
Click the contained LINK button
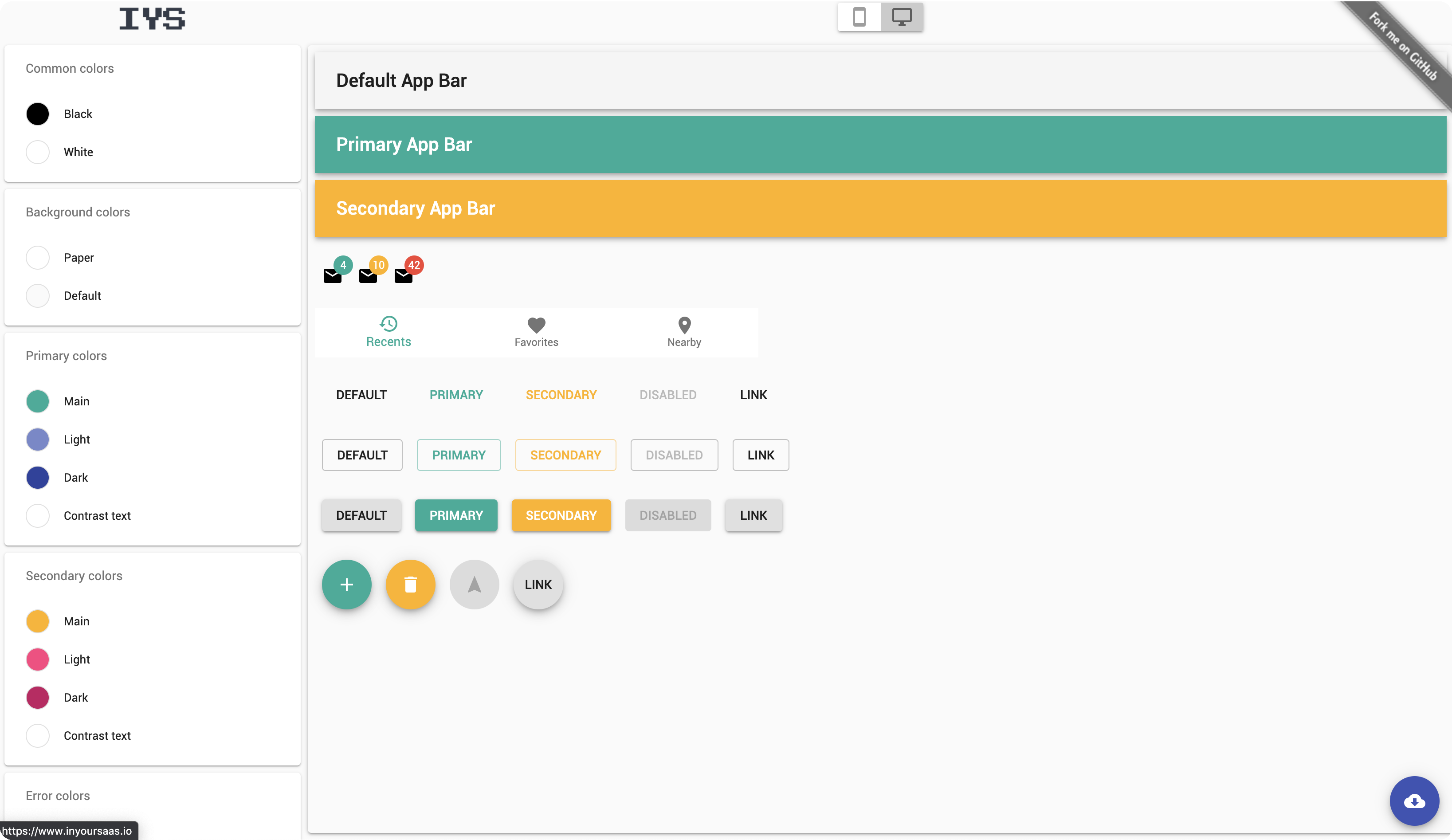pyautogui.click(x=753, y=515)
